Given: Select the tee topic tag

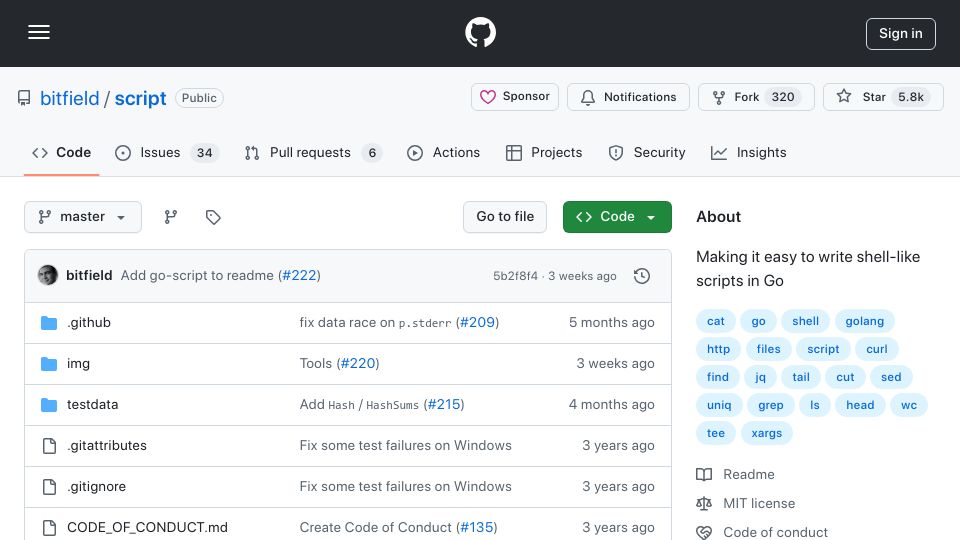Looking at the screenshot, I should pos(716,433).
